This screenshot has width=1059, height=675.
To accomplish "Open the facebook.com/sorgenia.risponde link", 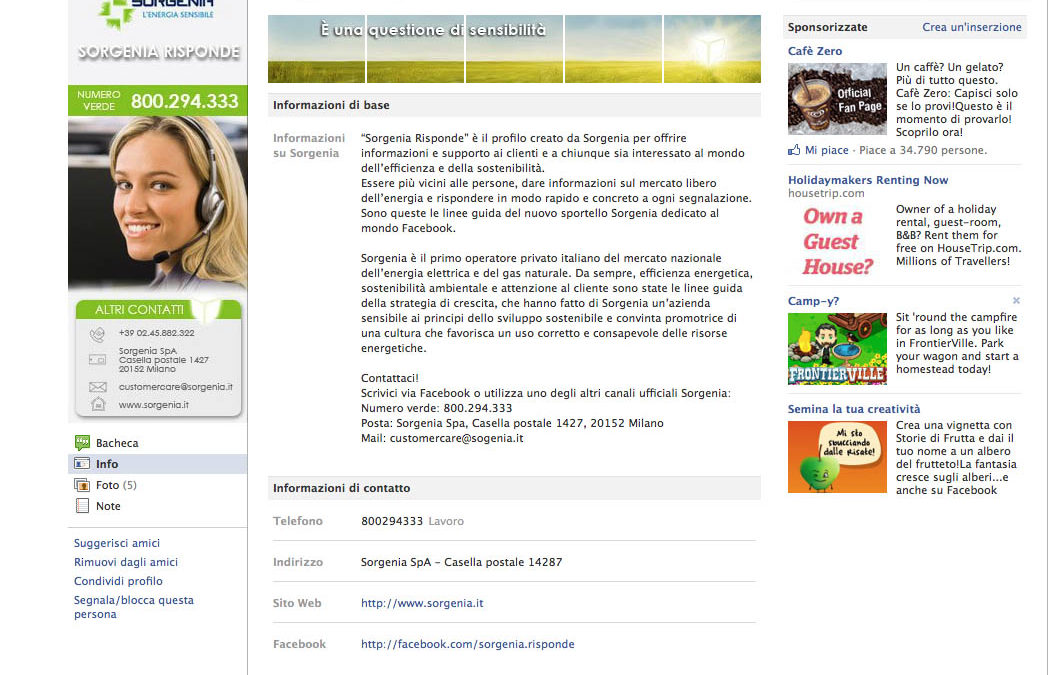I will click(467, 645).
